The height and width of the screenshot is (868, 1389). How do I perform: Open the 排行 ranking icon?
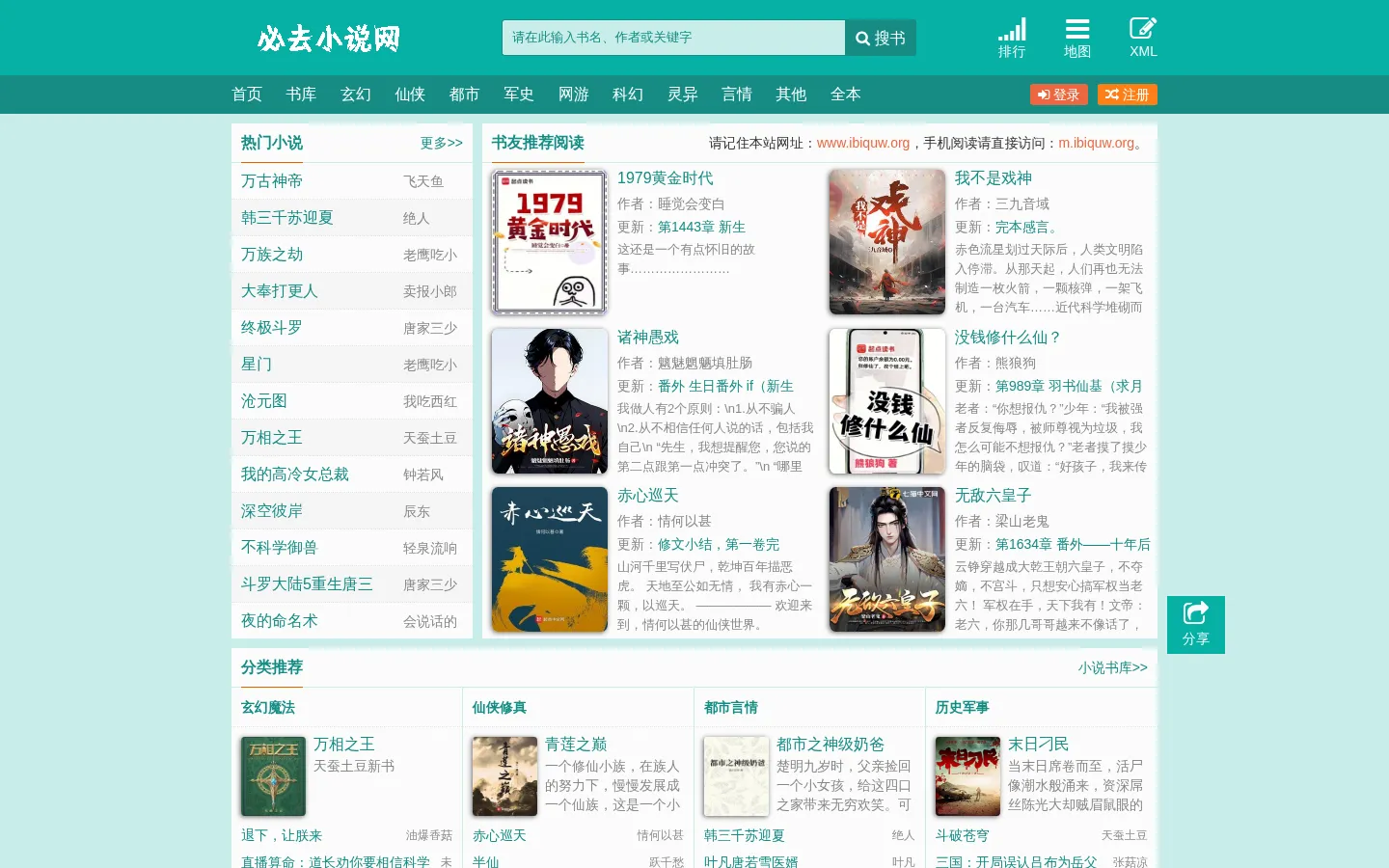coord(1012,39)
